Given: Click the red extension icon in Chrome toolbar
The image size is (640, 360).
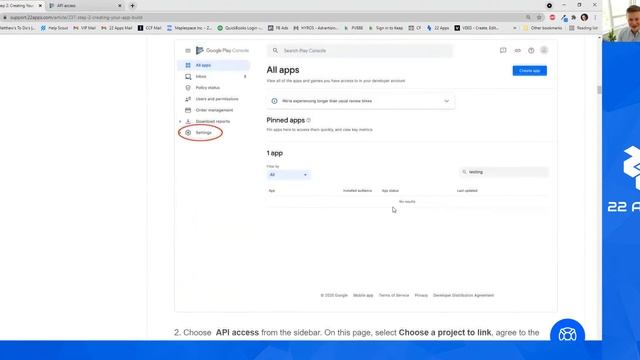Looking at the screenshot, I should (x=552, y=18).
